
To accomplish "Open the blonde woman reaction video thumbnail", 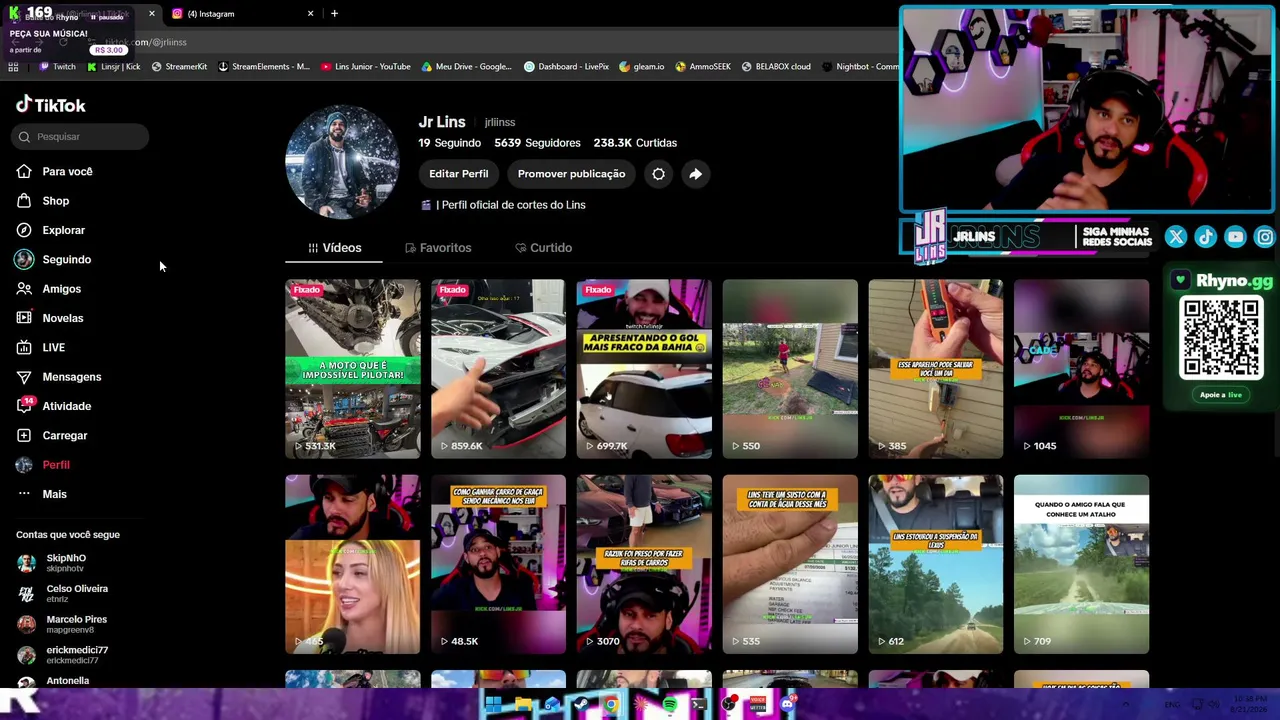I will coord(353,564).
